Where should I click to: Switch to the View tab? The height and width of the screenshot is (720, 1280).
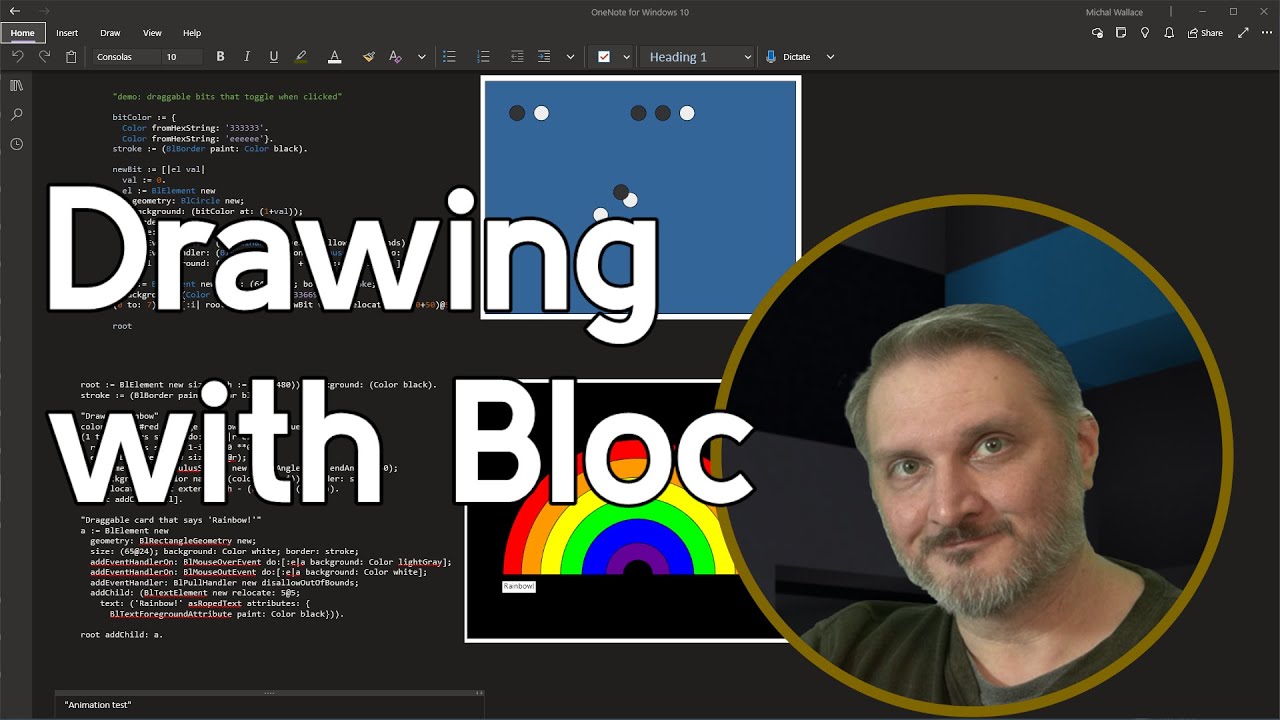[x=152, y=33]
